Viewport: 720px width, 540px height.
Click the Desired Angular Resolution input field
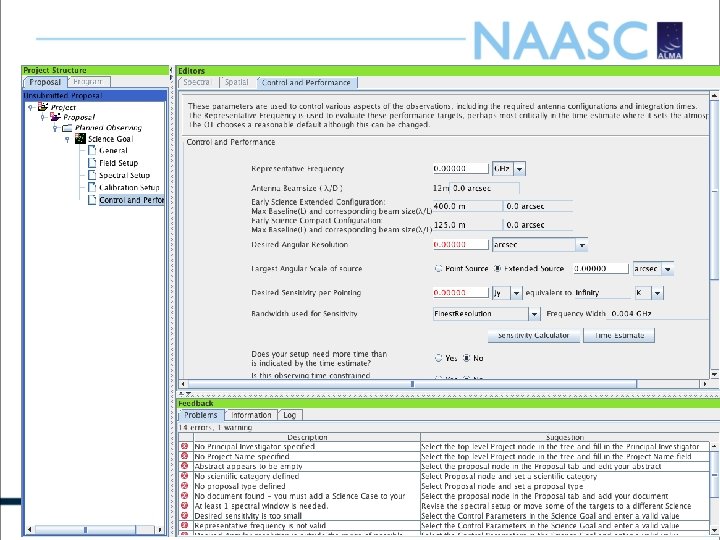[x=461, y=245]
